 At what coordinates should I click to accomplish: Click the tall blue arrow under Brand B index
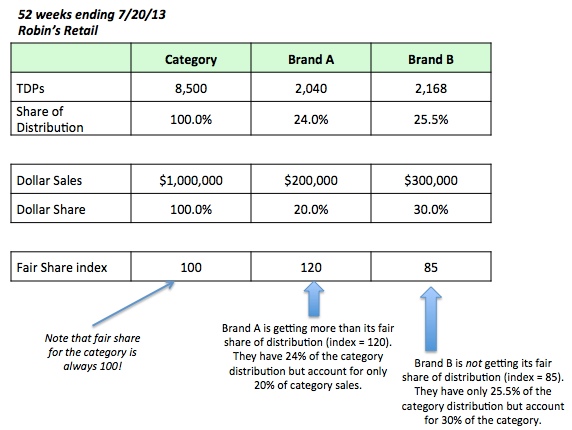pyautogui.click(x=431, y=319)
